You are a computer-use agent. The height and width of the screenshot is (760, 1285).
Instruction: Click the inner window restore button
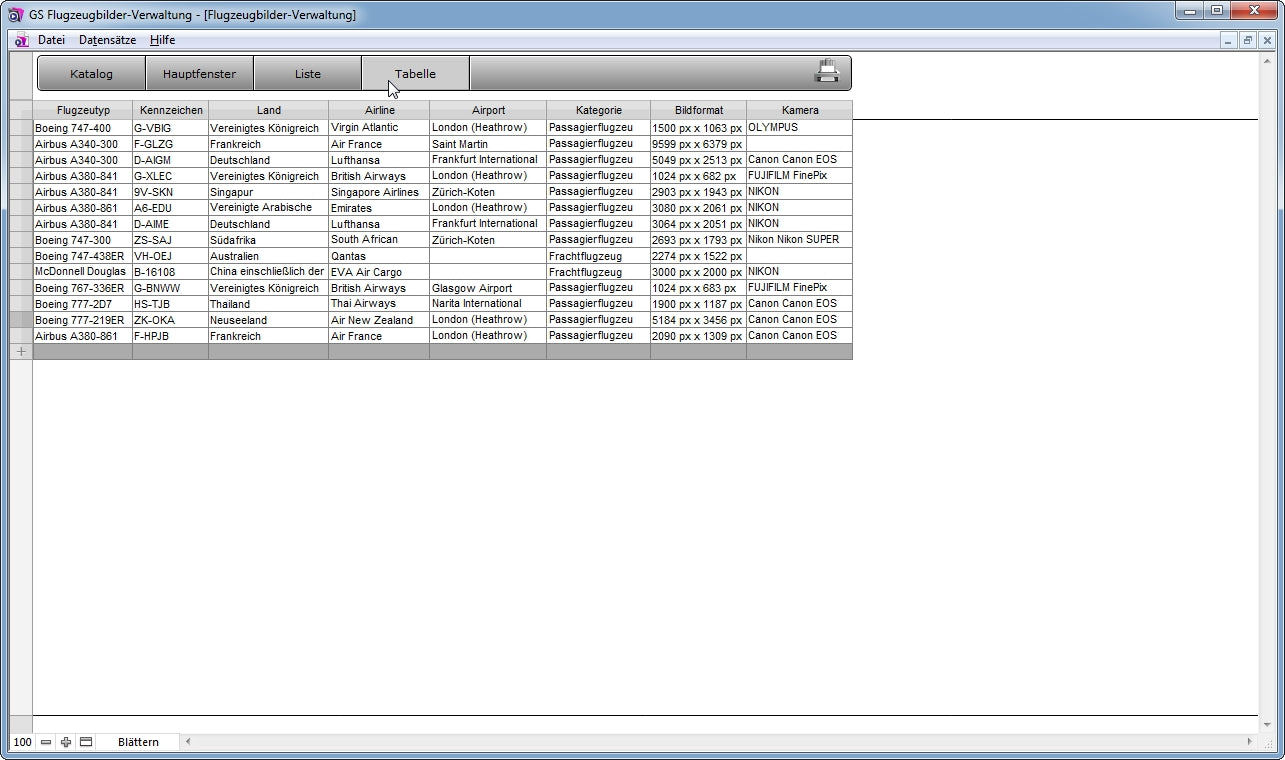coord(1248,41)
